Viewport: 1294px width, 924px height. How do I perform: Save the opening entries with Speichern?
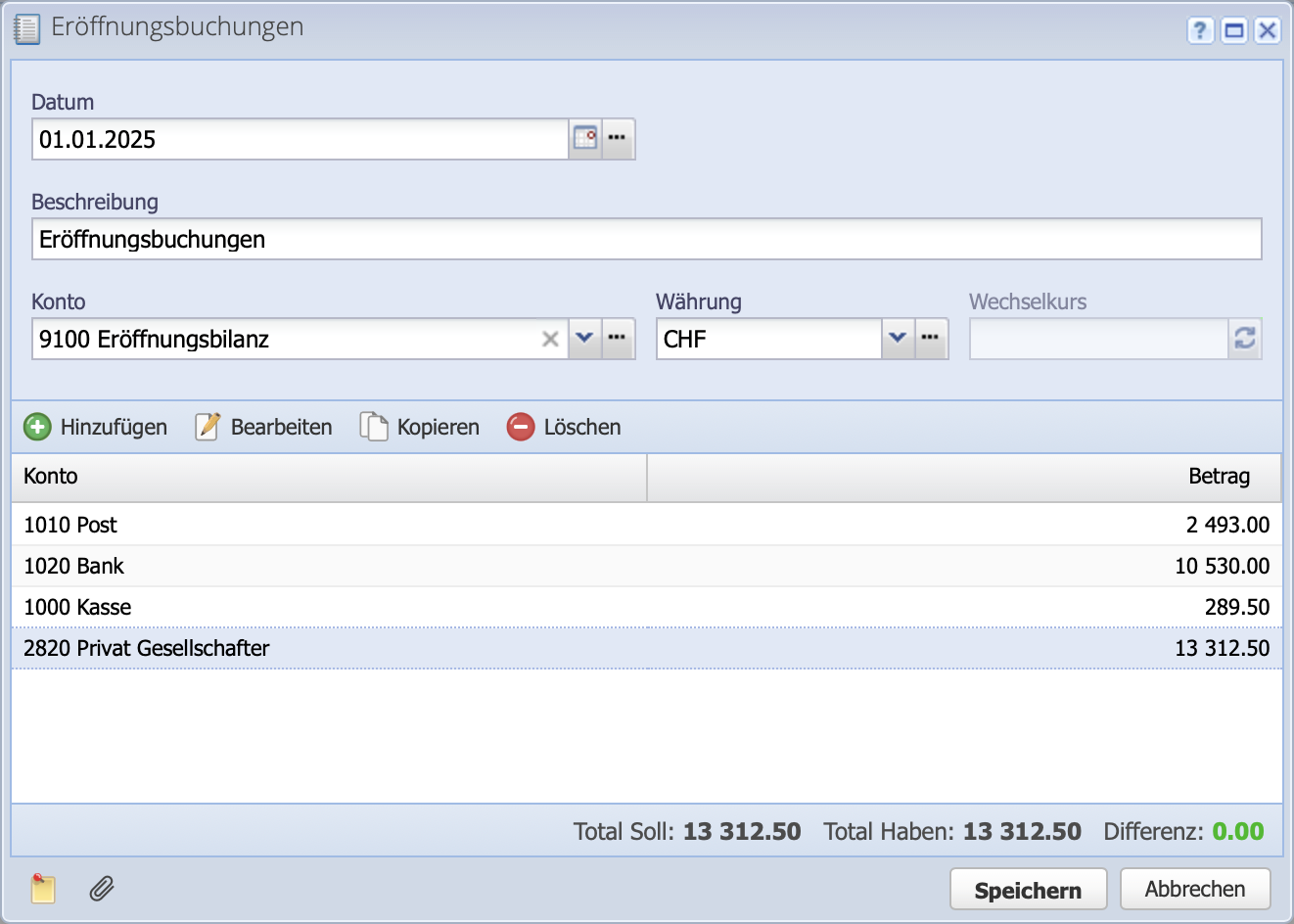click(x=1028, y=889)
